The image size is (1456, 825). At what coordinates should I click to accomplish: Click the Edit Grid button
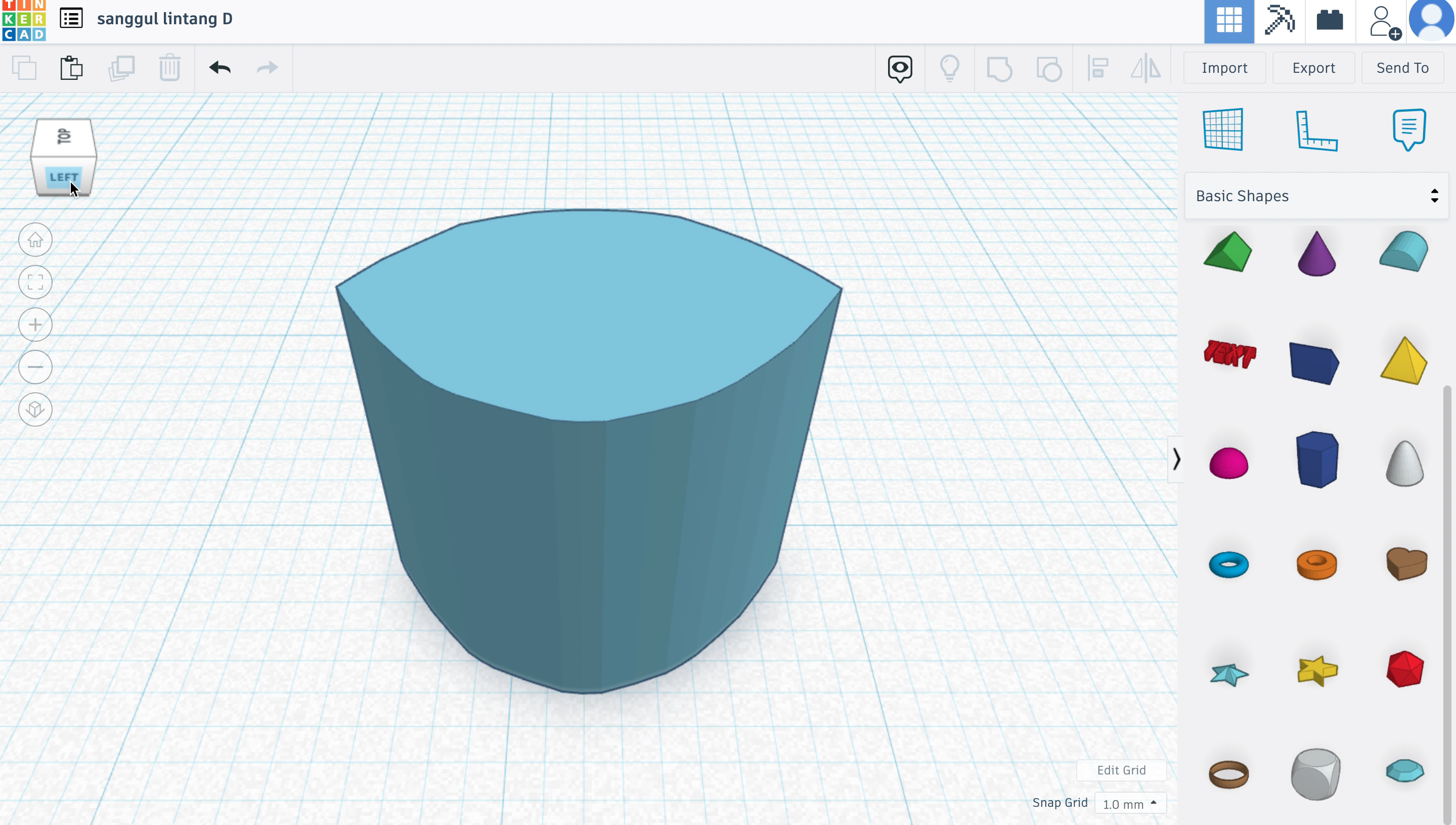[x=1121, y=770]
